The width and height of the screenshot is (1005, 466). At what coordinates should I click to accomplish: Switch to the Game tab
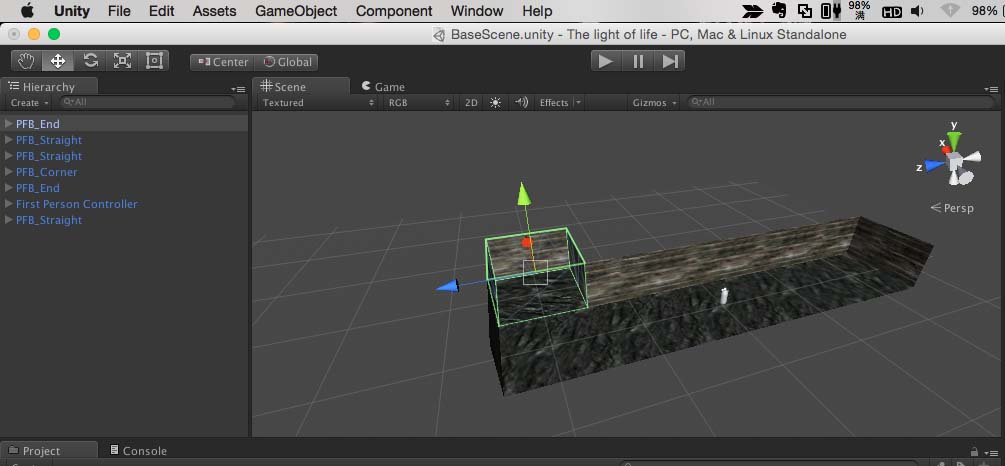tap(383, 87)
